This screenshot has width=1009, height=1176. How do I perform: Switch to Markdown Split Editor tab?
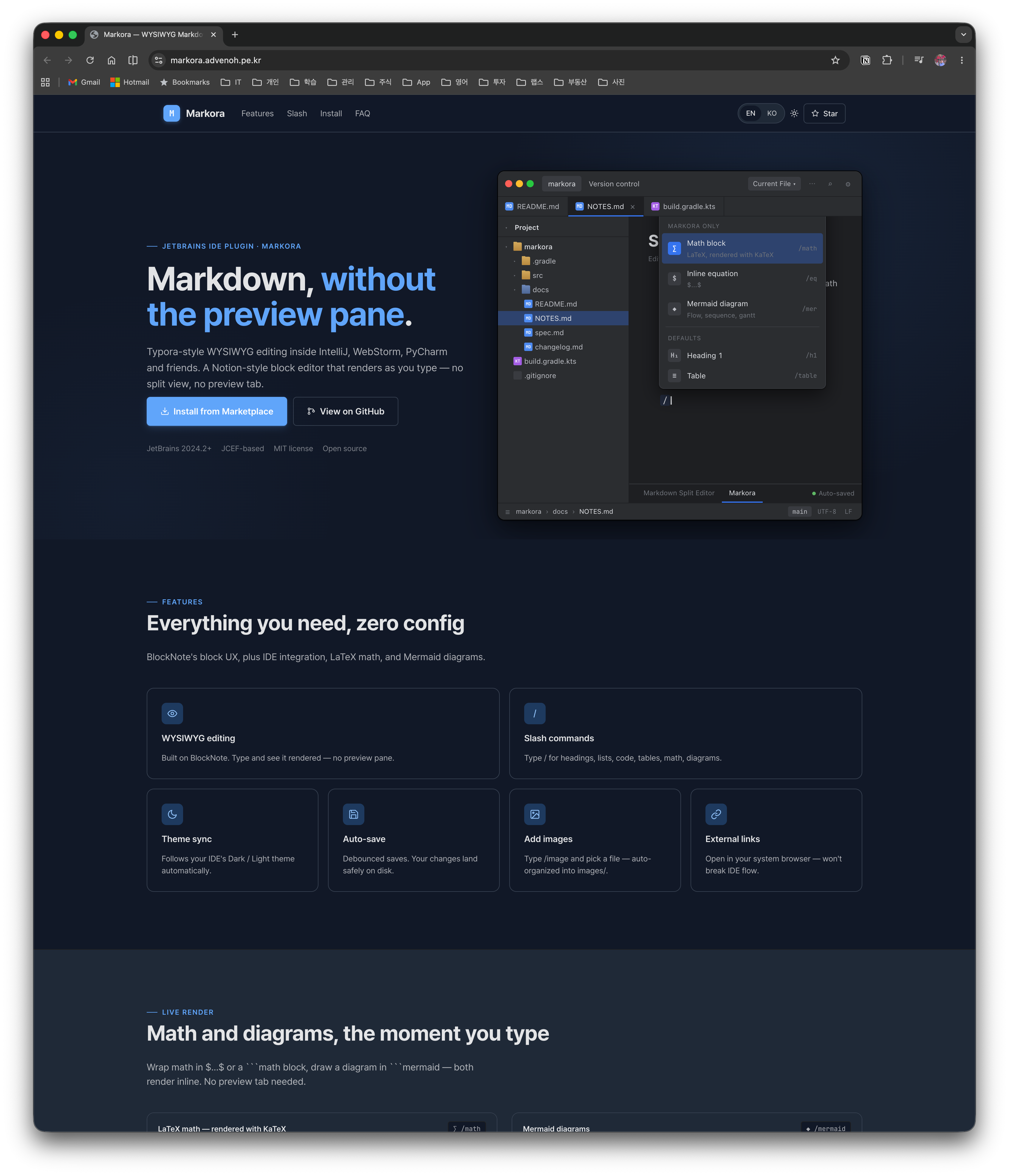679,493
